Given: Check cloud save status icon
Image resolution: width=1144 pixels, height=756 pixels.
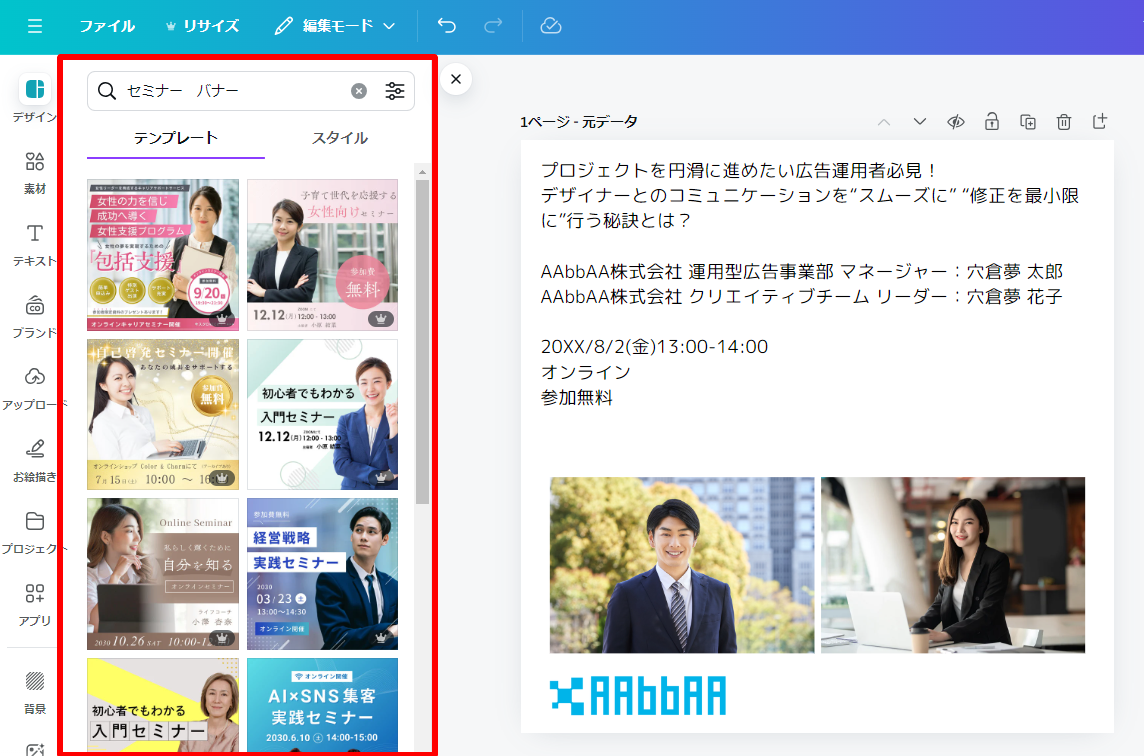Looking at the screenshot, I should pyautogui.click(x=551, y=26).
